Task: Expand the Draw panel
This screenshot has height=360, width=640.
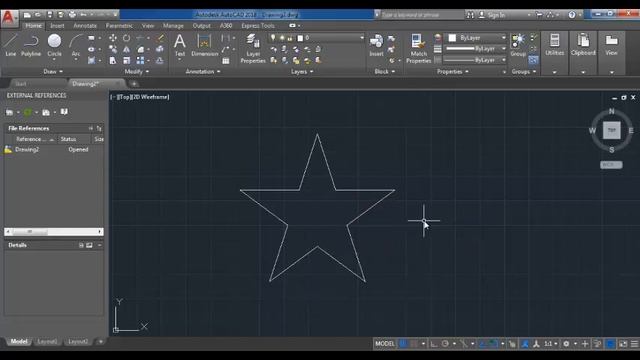Action: (53, 71)
